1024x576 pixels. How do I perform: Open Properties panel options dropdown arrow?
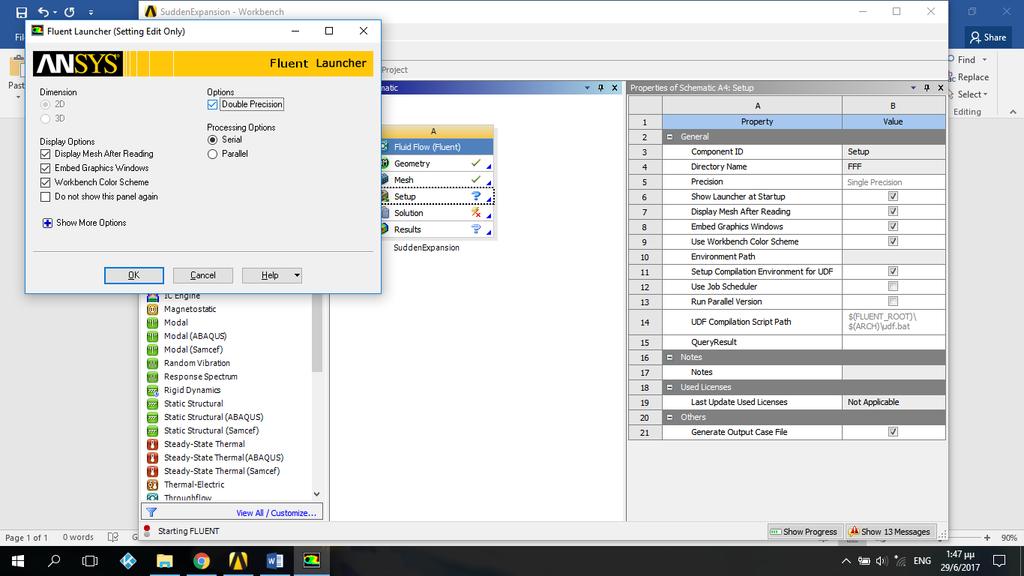[913, 88]
